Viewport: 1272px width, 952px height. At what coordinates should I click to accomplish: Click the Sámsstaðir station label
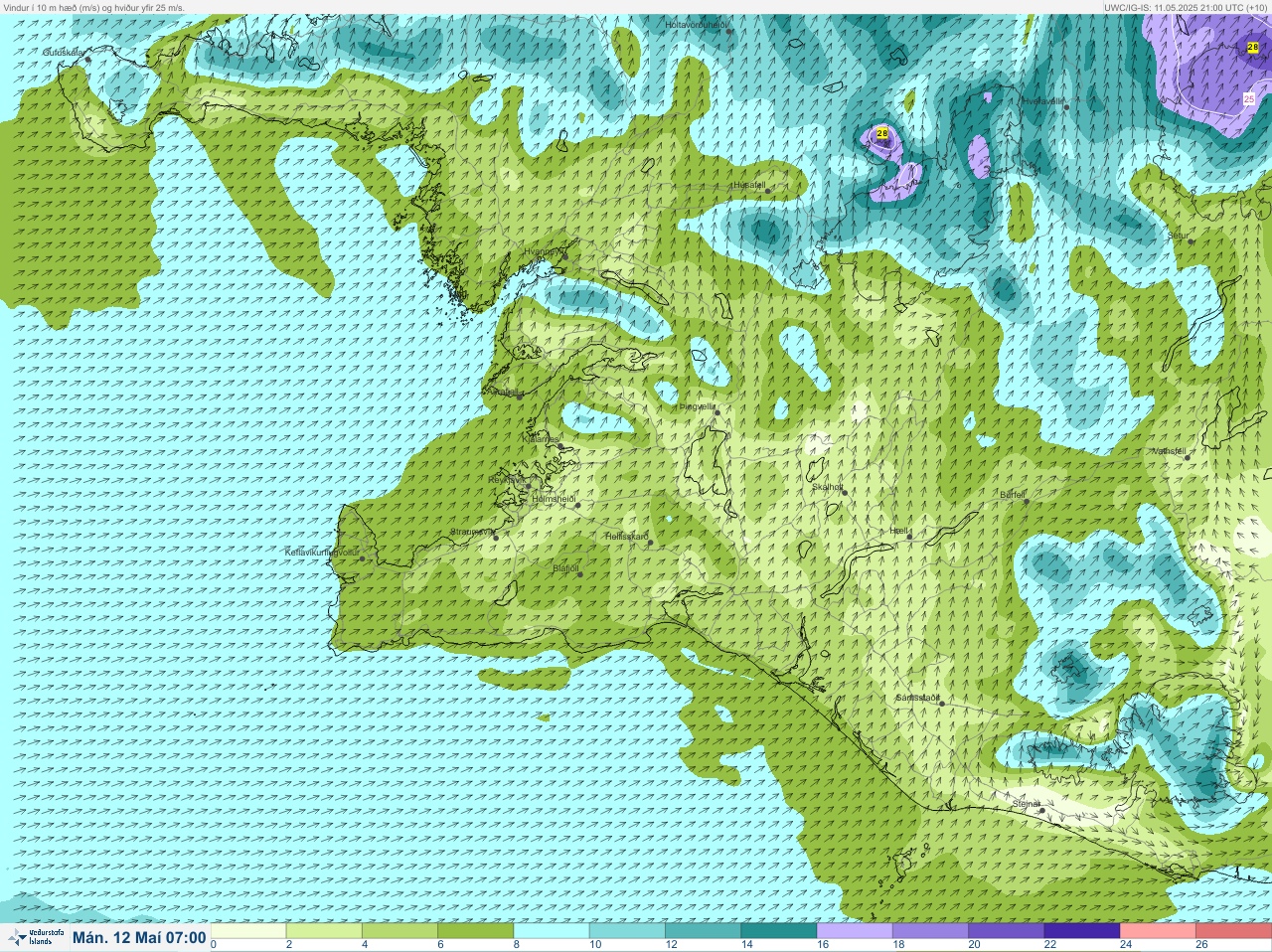pos(917,698)
